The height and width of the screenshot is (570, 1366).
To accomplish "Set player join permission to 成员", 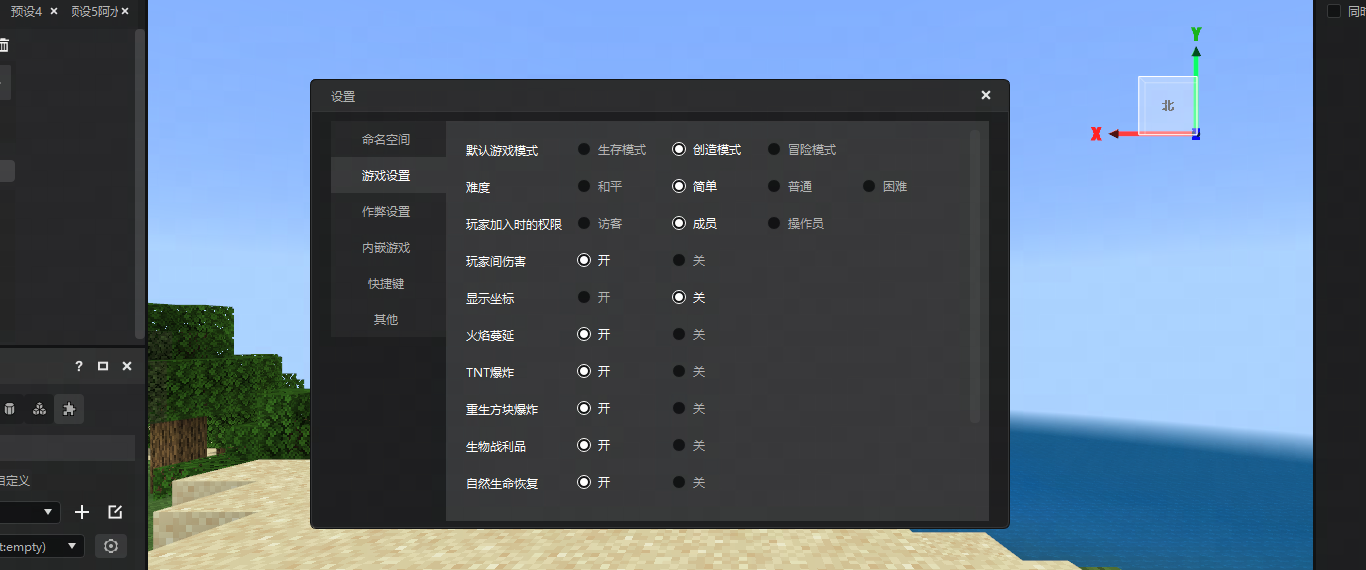I will 679,224.
